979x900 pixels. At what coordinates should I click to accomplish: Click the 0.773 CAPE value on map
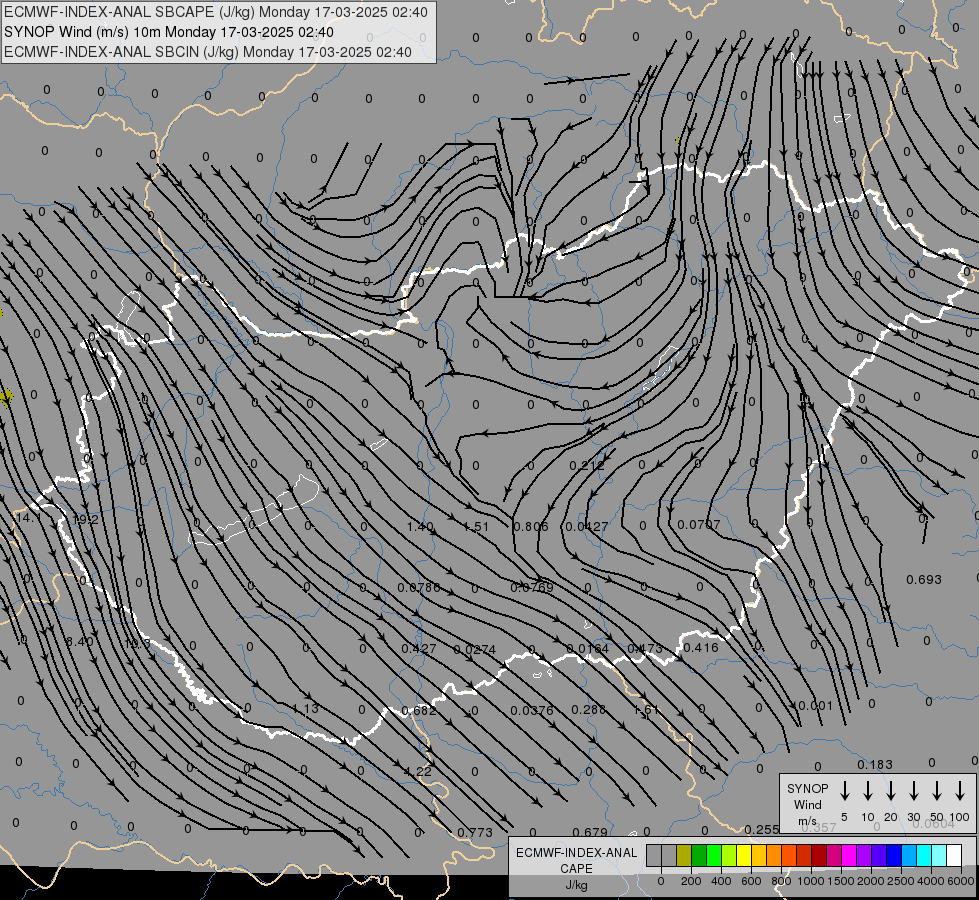point(475,833)
